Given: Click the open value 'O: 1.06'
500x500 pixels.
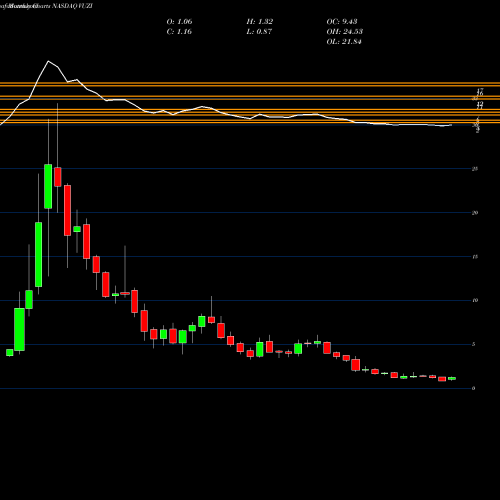Looking at the screenshot, I should [179, 21].
